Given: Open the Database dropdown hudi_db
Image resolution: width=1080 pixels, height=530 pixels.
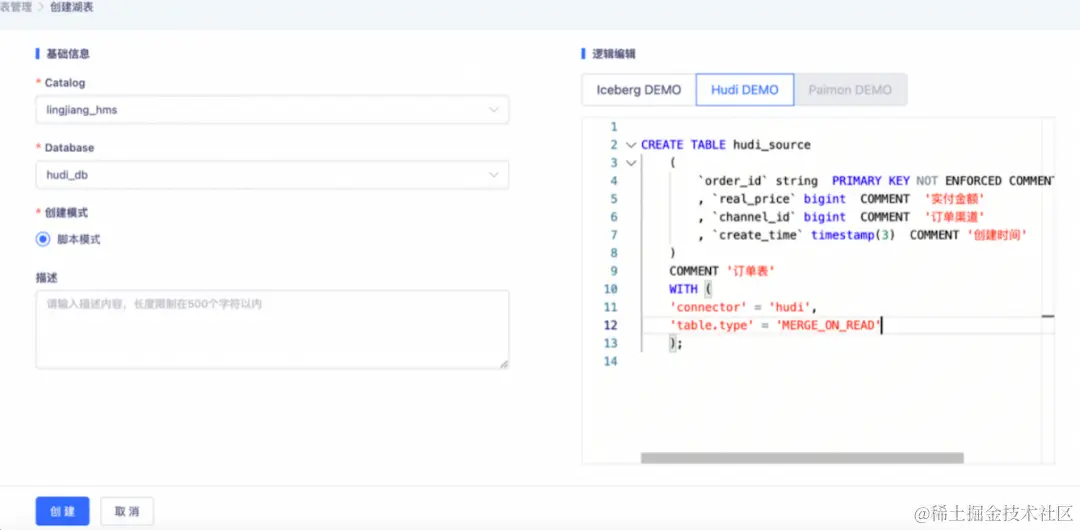Looking at the screenshot, I should click(x=272, y=175).
